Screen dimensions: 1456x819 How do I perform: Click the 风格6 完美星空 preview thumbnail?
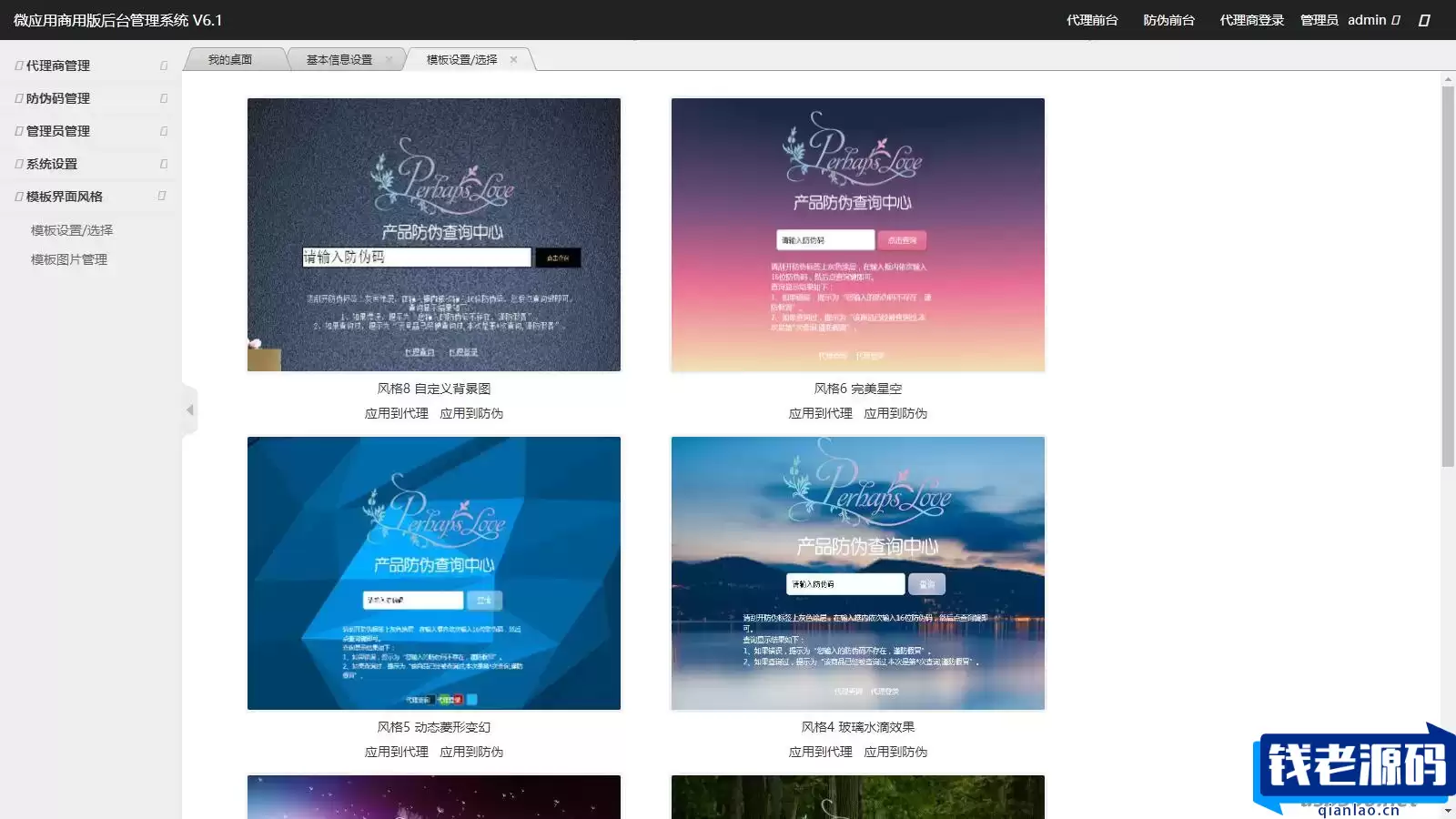tap(858, 235)
